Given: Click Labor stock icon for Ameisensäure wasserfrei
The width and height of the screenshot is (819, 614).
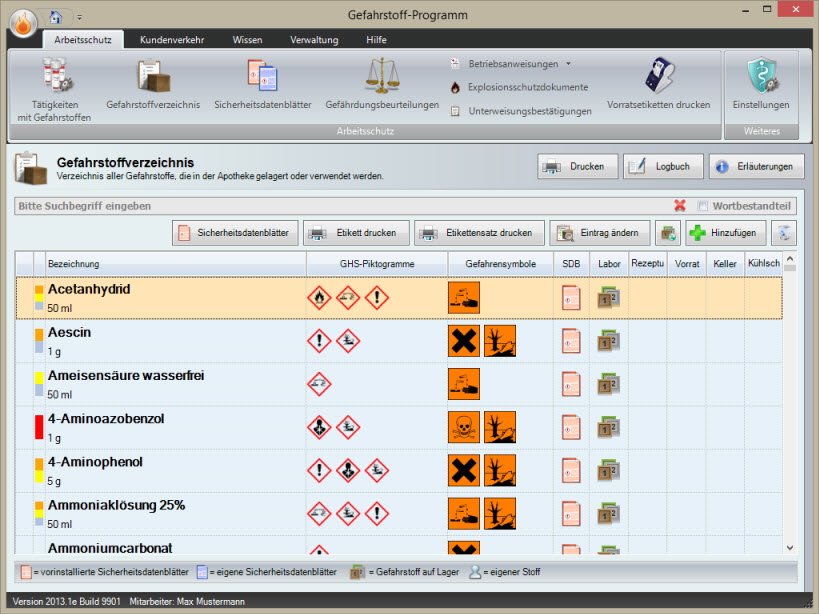Looking at the screenshot, I should (x=609, y=385).
